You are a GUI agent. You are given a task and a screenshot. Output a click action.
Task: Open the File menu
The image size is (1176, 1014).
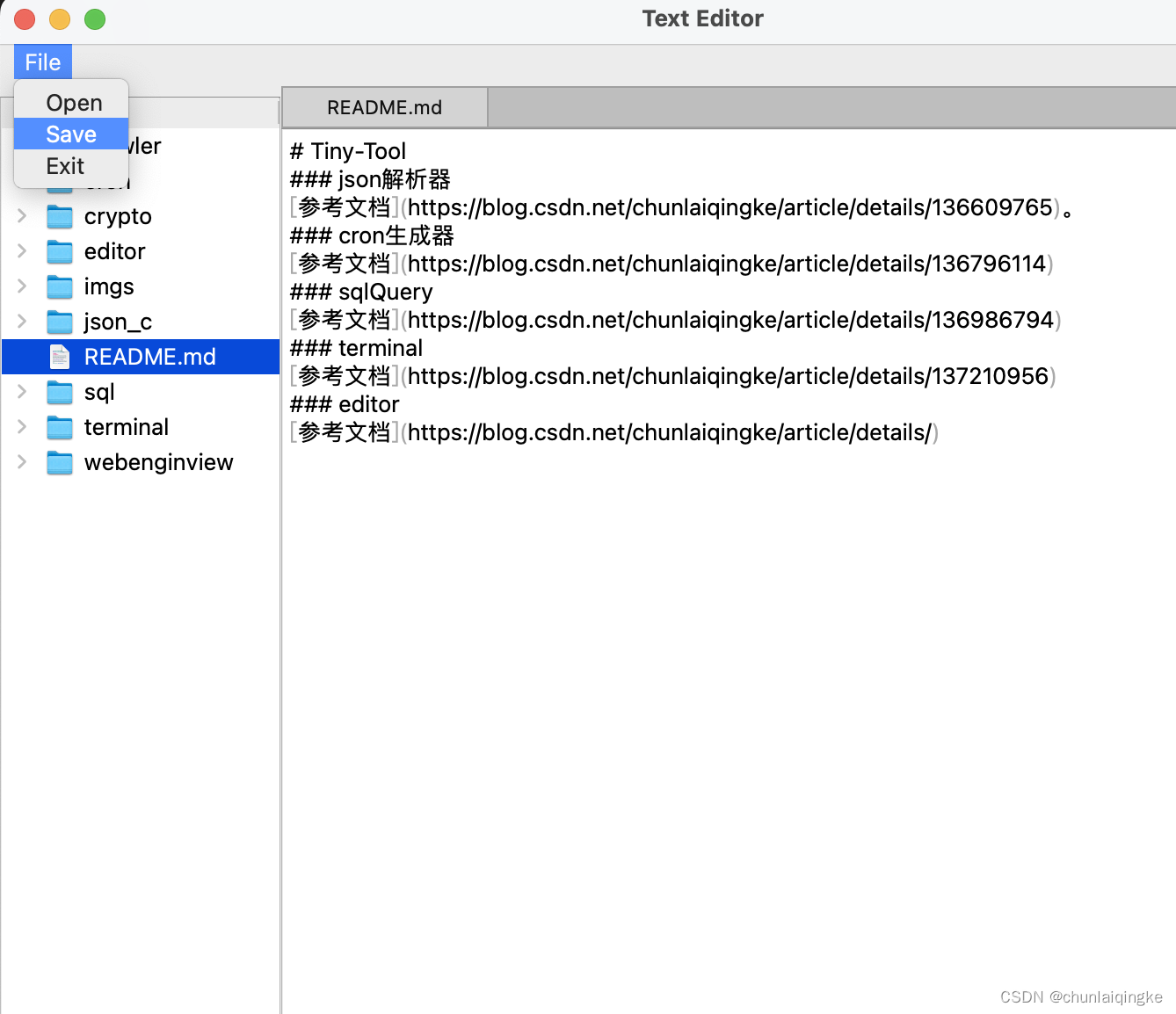pyautogui.click(x=41, y=62)
